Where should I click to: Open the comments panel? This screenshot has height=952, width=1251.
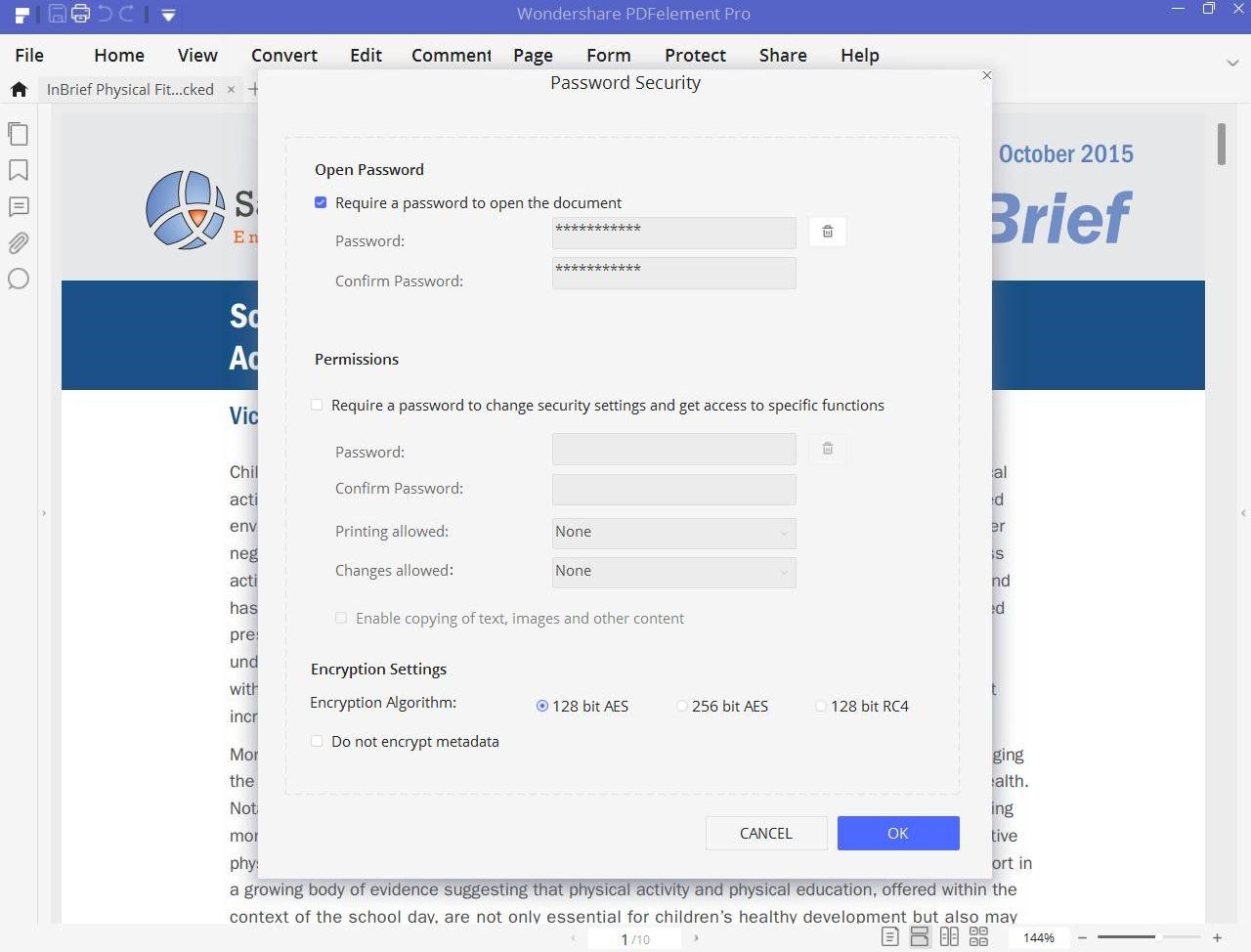pyautogui.click(x=18, y=206)
